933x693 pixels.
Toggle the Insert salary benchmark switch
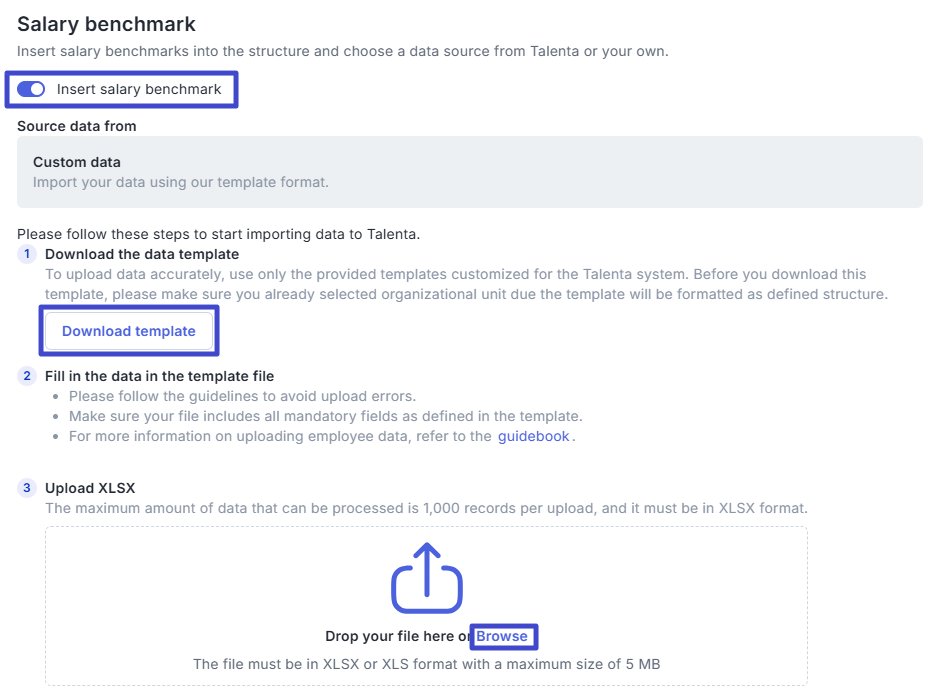click(32, 89)
